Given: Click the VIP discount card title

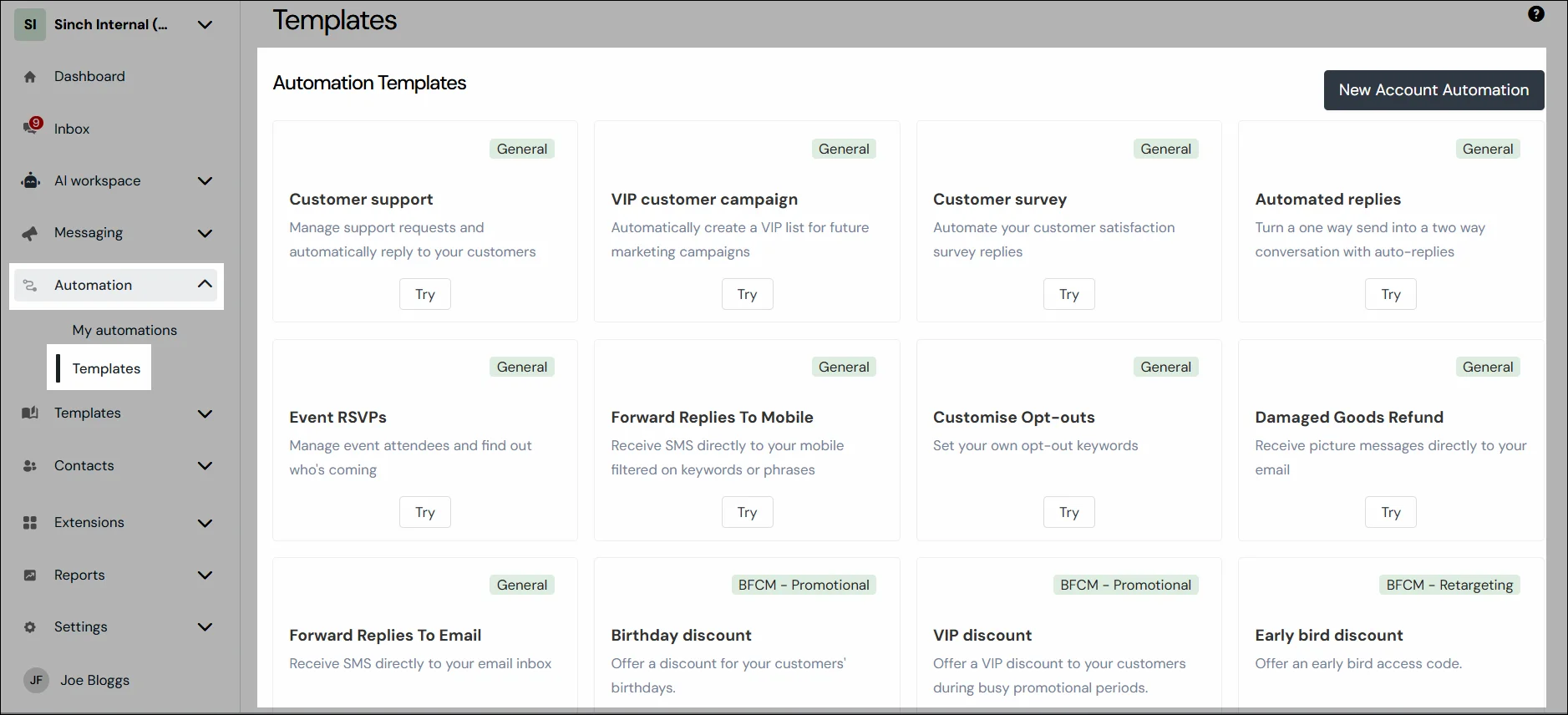Looking at the screenshot, I should [x=982, y=636].
